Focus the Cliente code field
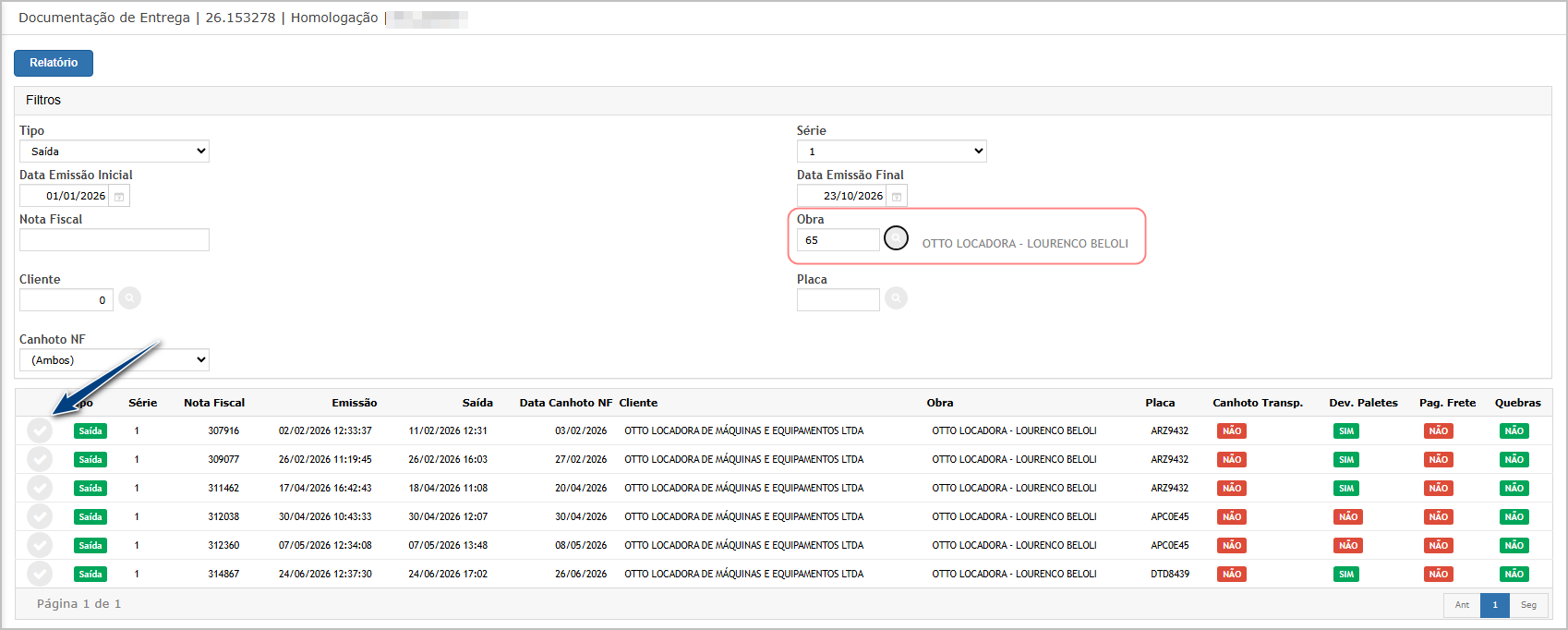This screenshot has width=1568, height=630. pyautogui.click(x=66, y=300)
